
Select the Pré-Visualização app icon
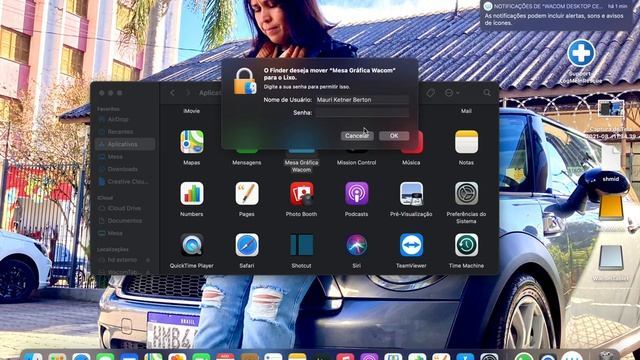tap(411, 193)
